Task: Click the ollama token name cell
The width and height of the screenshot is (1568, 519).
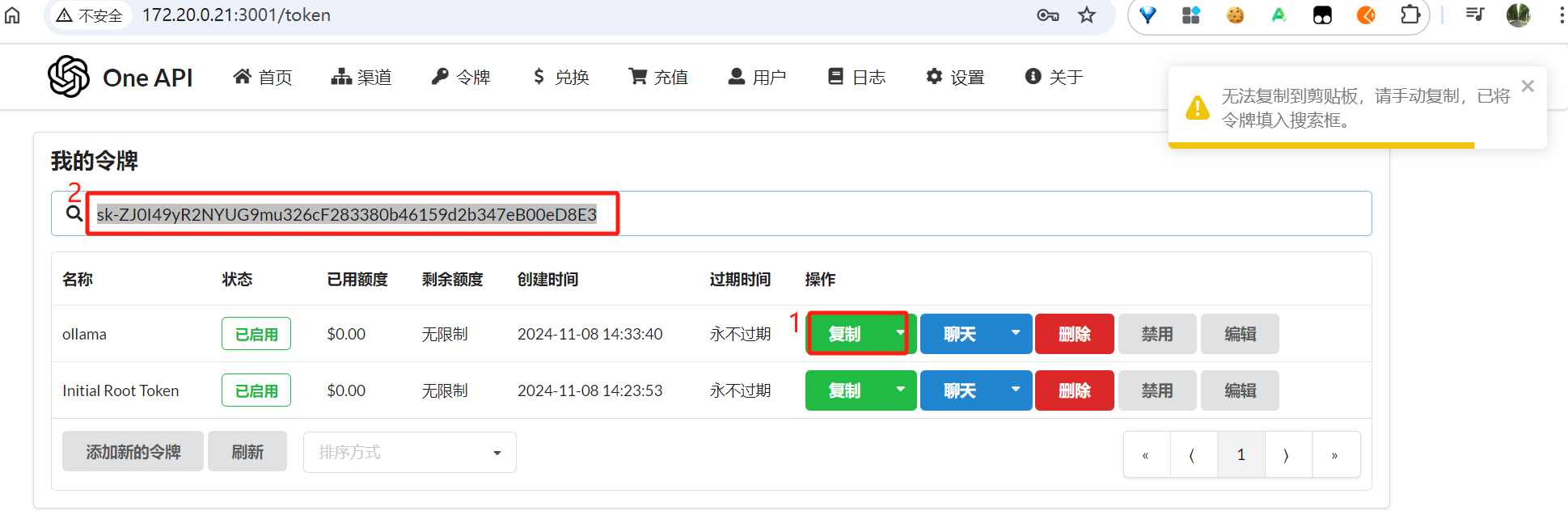Action: pos(84,334)
